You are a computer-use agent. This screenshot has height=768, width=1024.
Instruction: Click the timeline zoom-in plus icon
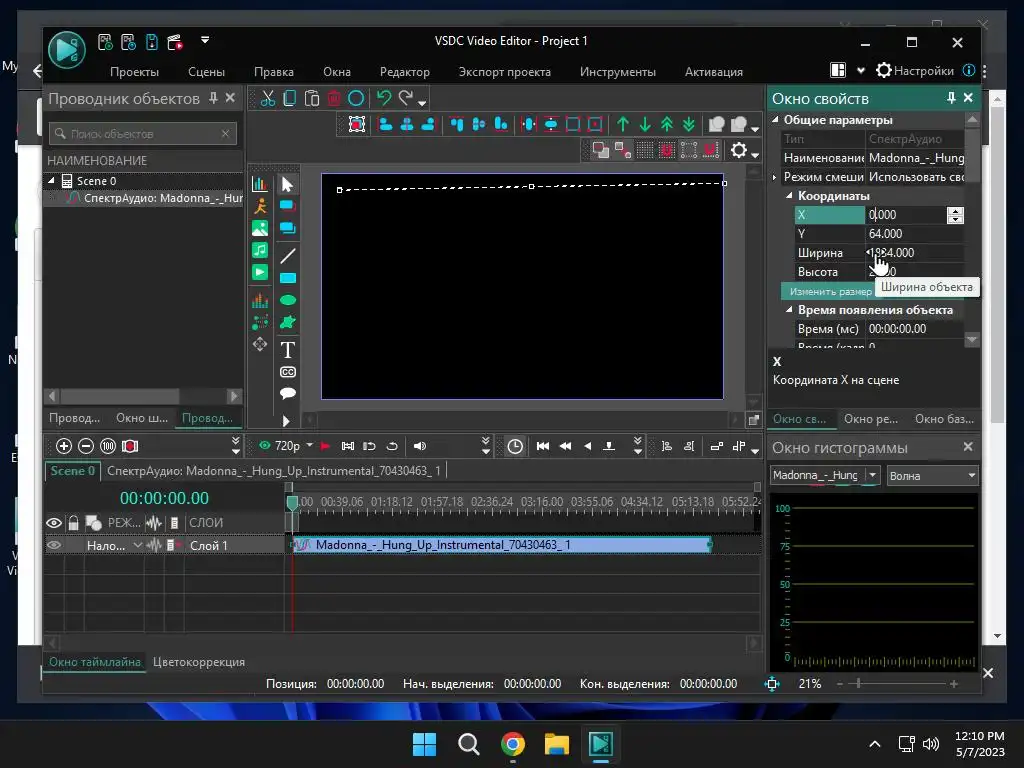(64, 446)
